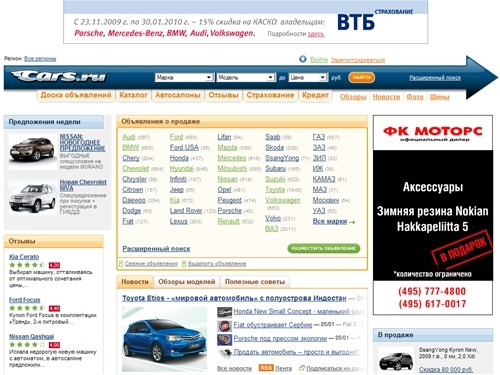500x375 pixels.
Task: Click the Porsche crest news thumbnail
Action: [224, 339]
